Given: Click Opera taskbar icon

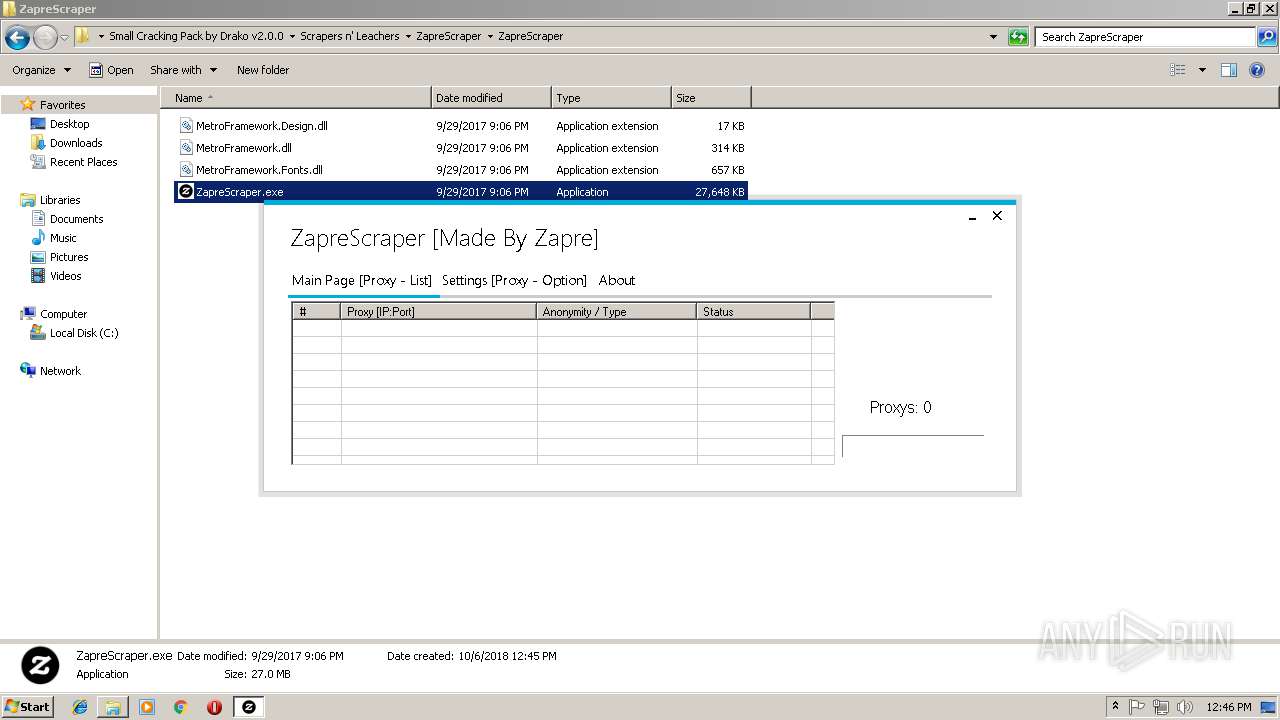Looking at the screenshot, I should tap(214, 707).
